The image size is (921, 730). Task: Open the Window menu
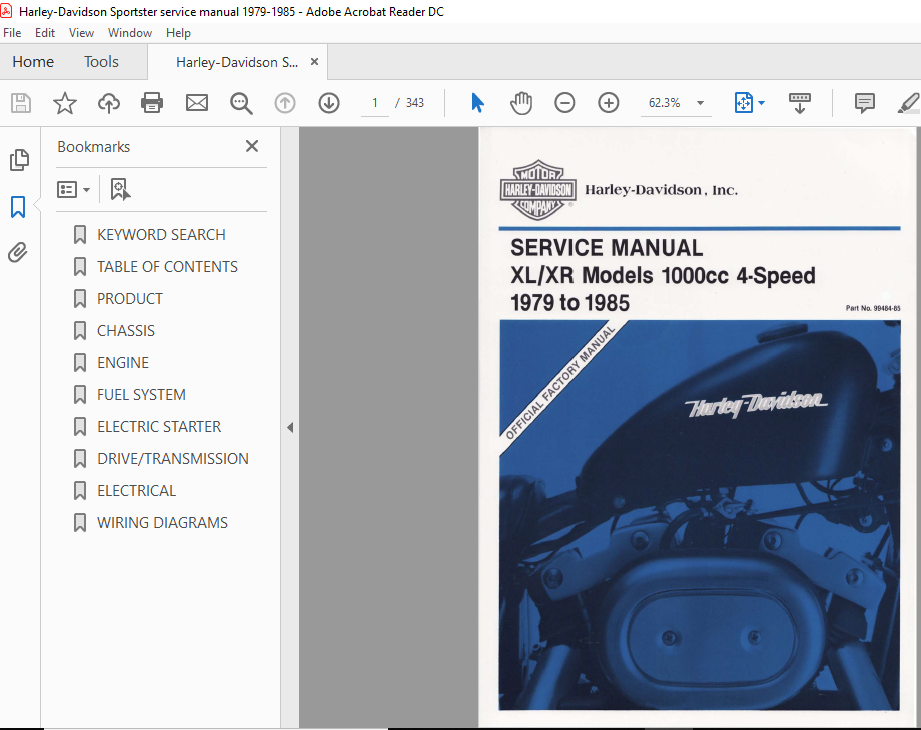[x=130, y=33]
